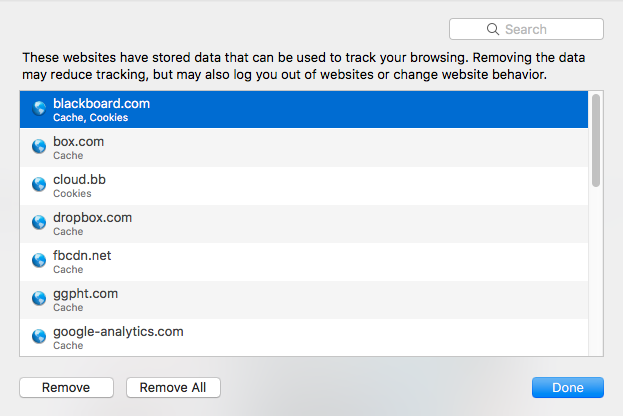
Task: Highlight the fbcdn.net row
Action: (300, 261)
